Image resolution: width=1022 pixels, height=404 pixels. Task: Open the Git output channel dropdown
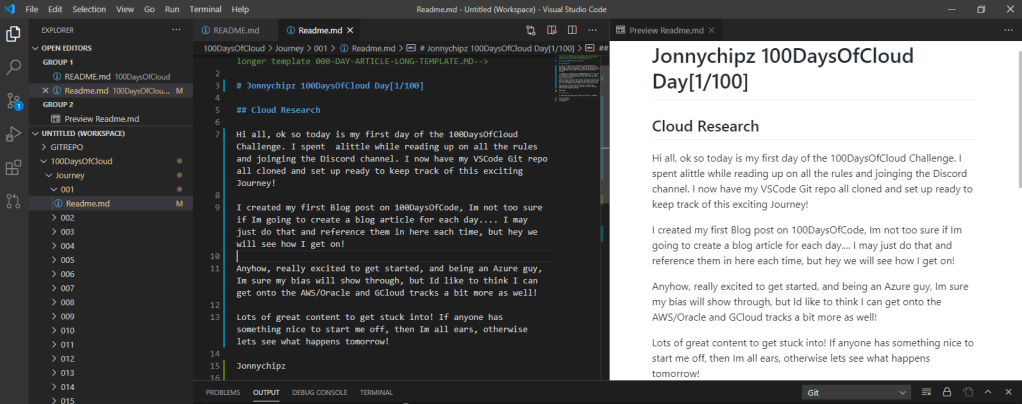point(856,392)
